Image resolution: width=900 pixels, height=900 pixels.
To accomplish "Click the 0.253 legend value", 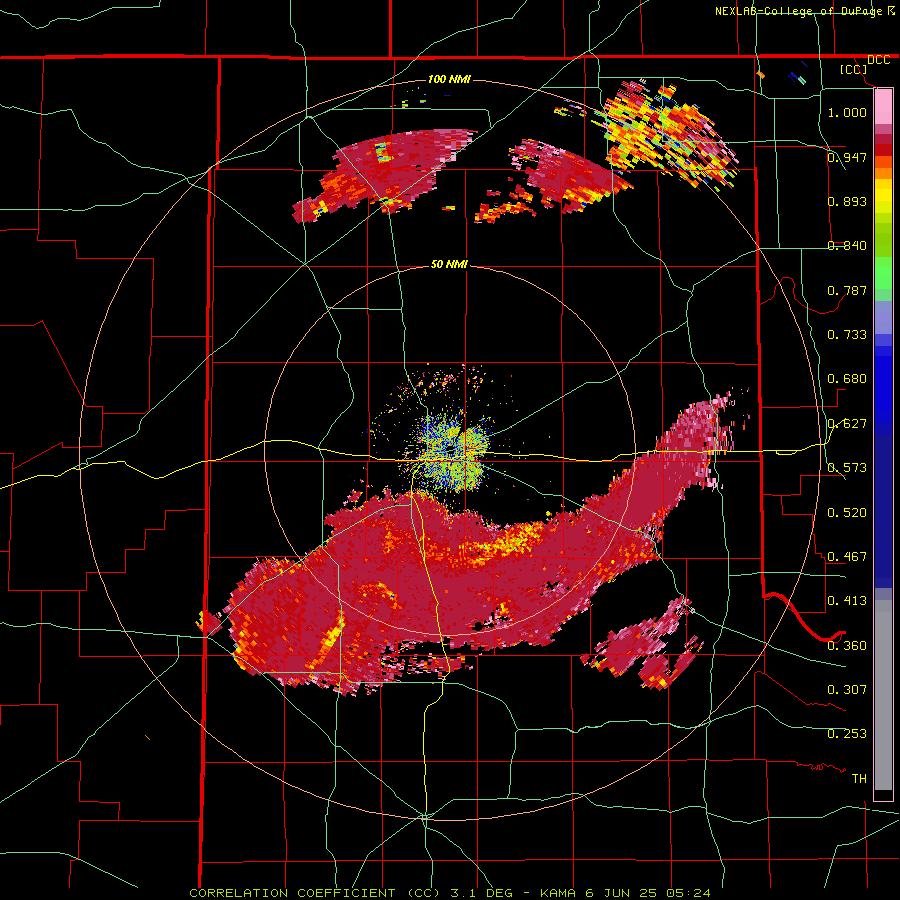I will click(x=847, y=734).
